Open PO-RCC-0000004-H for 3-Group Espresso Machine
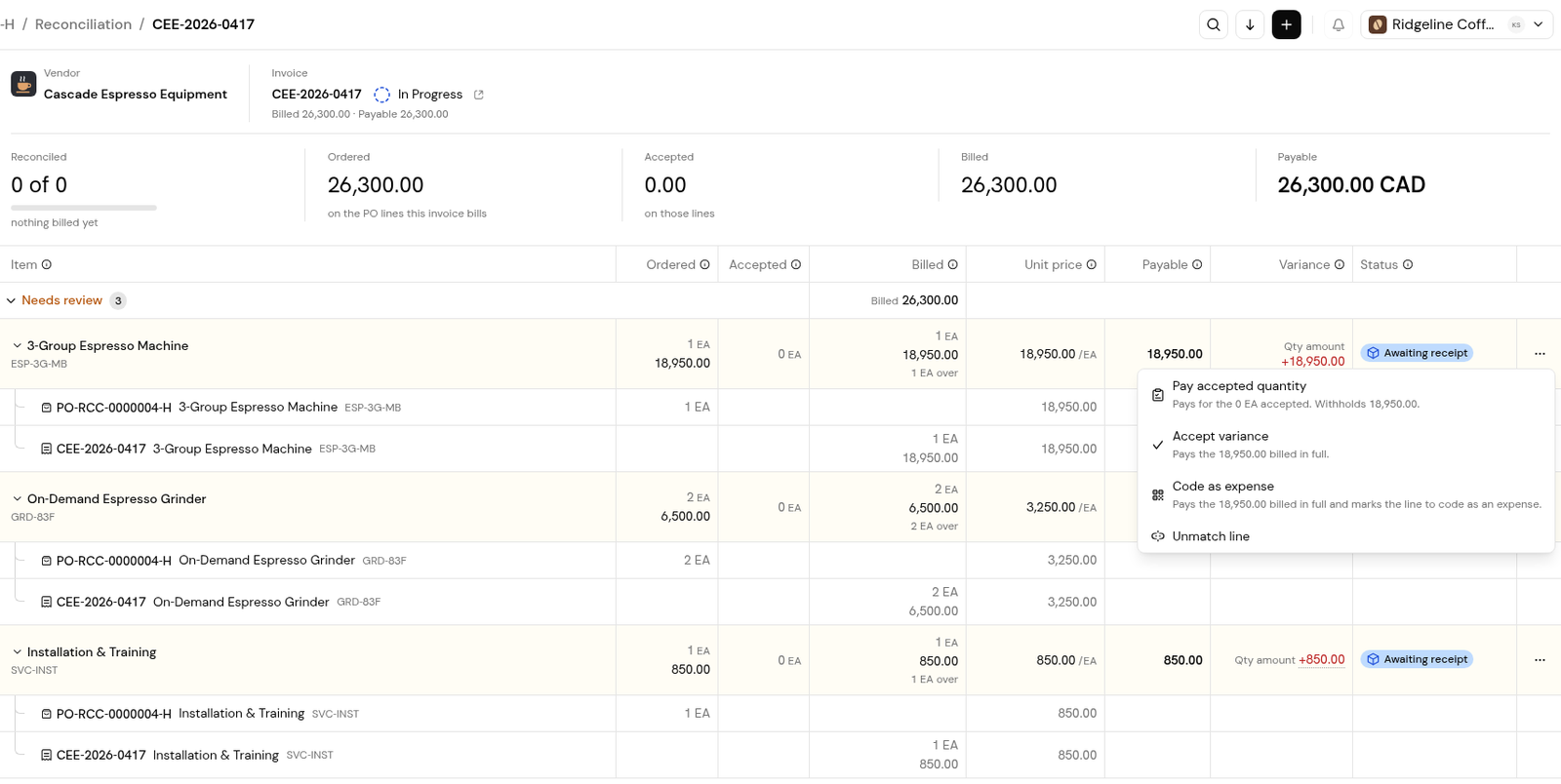1561x784 pixels. (113, 408)
